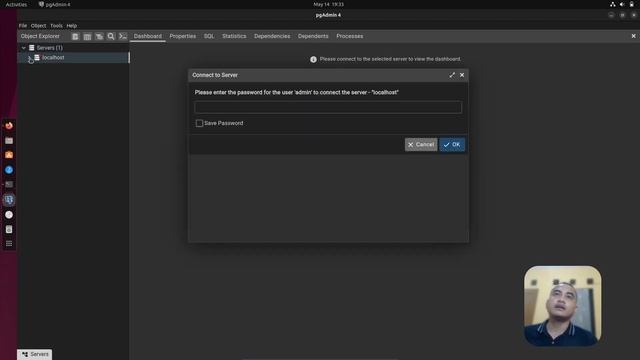Expand the localhost server node
Viewport: 640px width, 360px height.
click(x=30, y=58)
